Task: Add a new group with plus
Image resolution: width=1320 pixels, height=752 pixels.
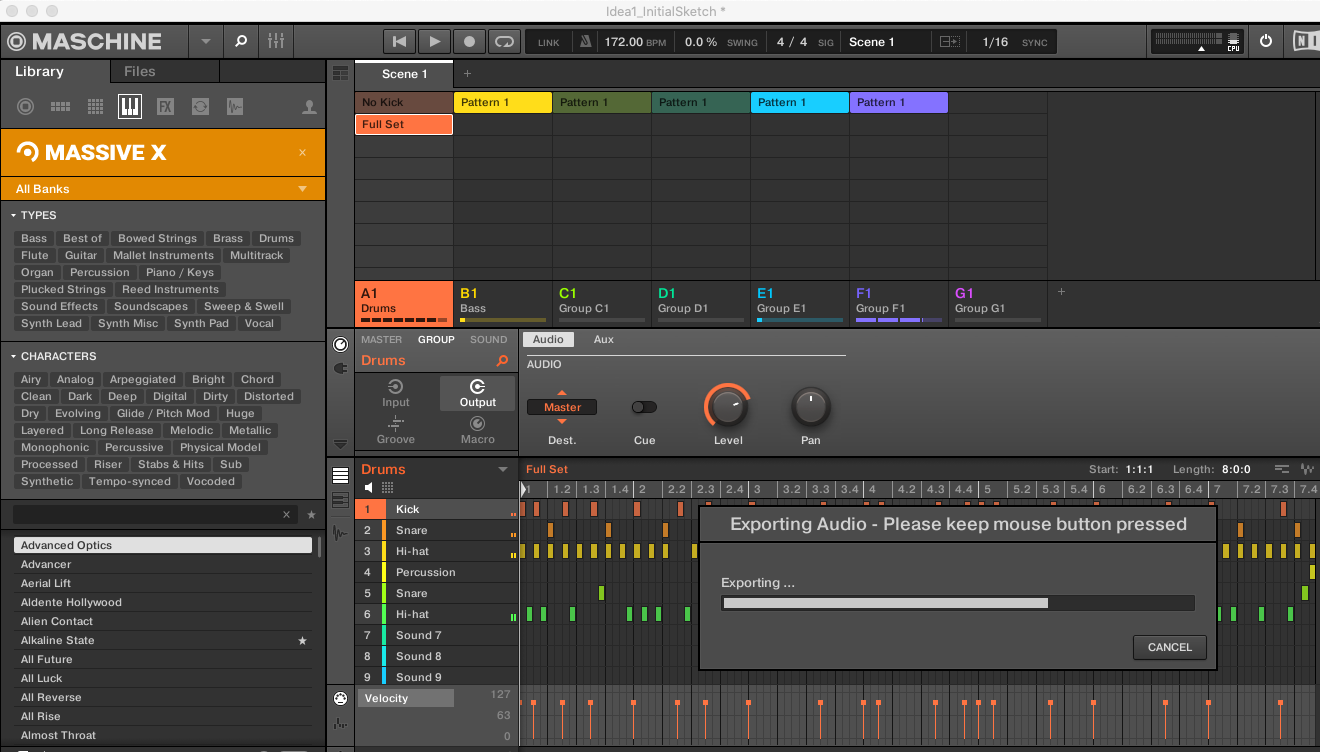Action: [1062, 292]
